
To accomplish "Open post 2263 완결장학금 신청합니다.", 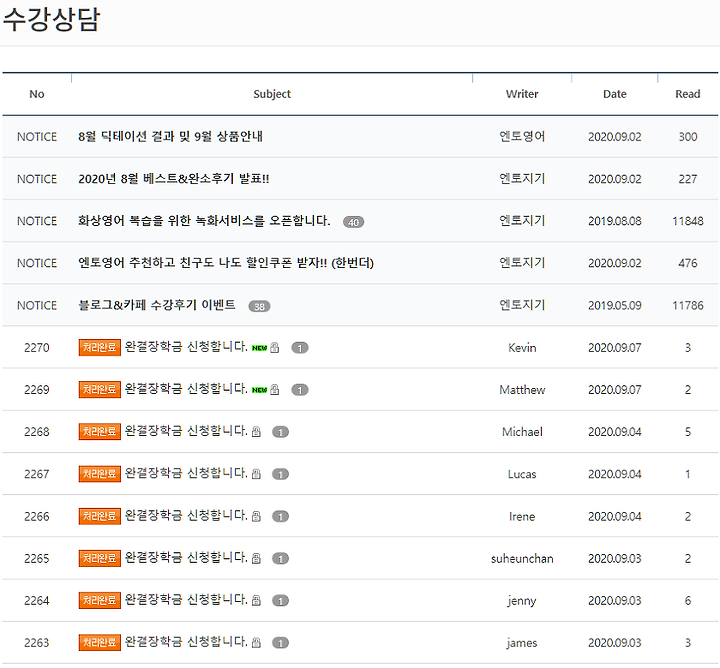I will tap(186, 642).
